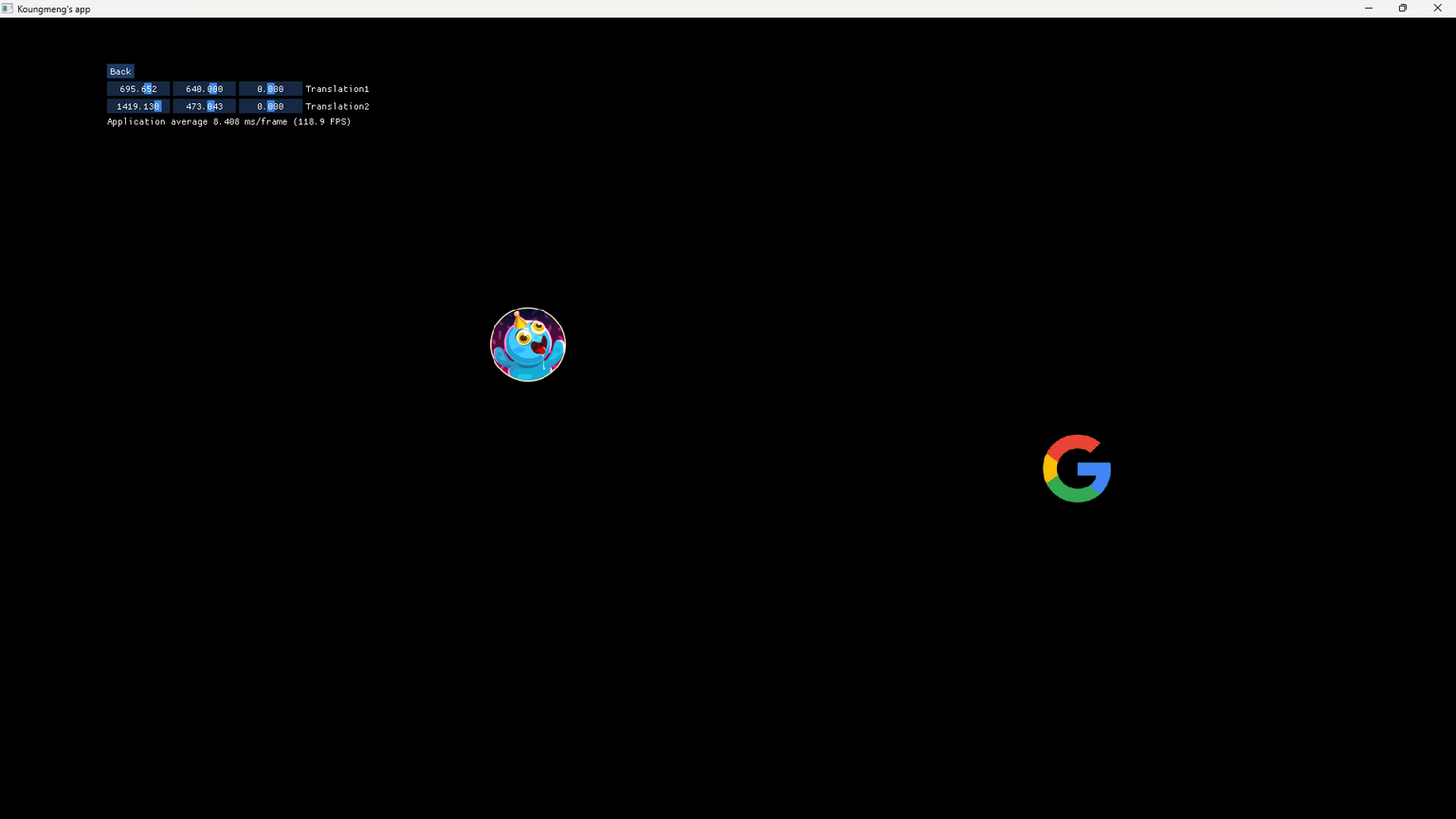Grab the blue handle in 473.043 slider
This screenshot has width=1456, height=819.
pos(211,106)
